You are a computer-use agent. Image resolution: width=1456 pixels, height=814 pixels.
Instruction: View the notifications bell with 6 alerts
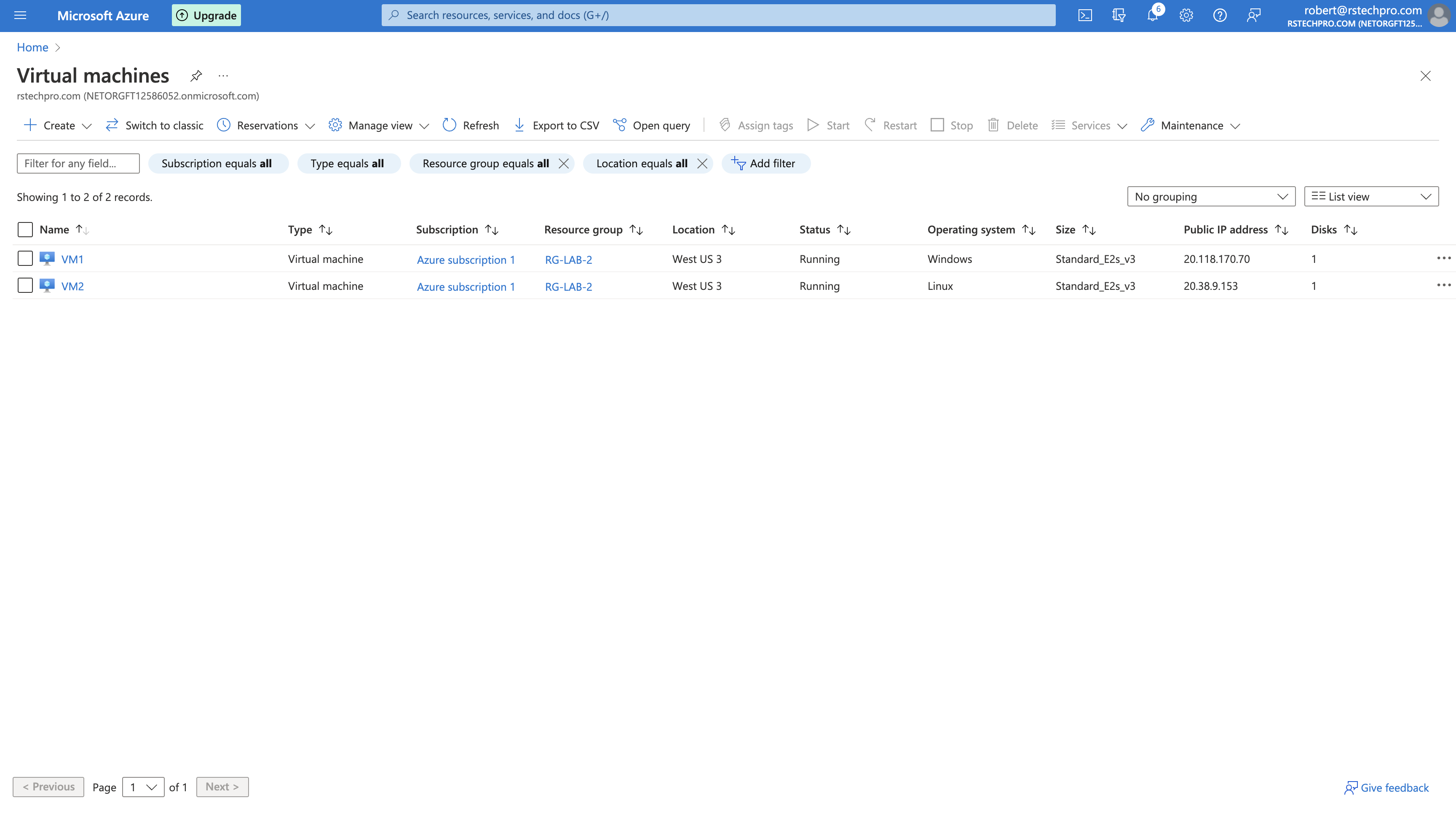(1152, 15)
